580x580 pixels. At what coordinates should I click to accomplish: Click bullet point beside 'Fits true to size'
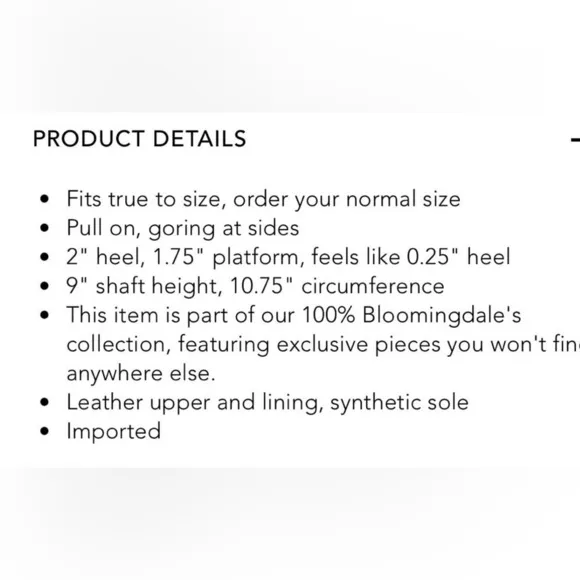click(44, 199)
